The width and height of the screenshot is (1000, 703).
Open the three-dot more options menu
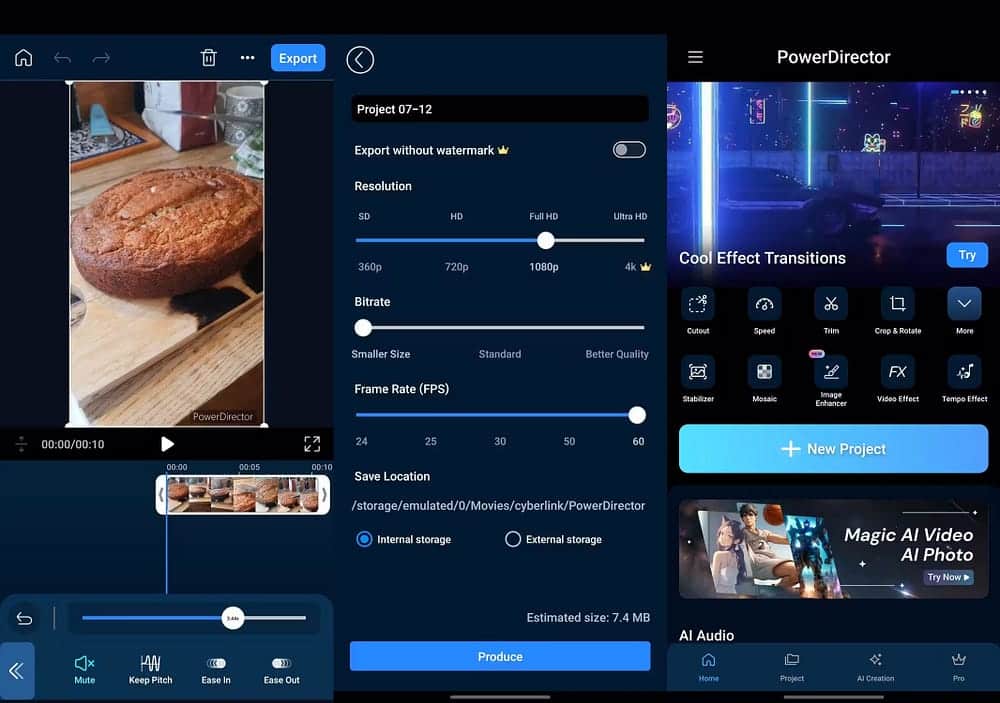247,58
